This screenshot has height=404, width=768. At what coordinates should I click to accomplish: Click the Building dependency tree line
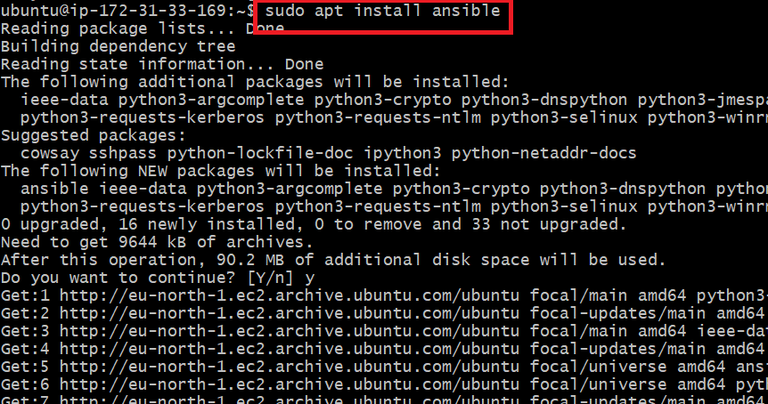point(118,46)
